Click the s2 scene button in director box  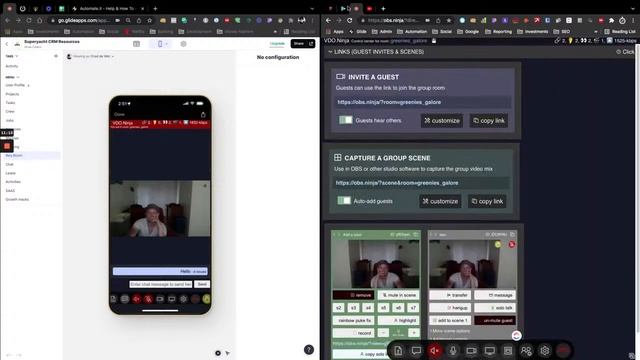338,308
